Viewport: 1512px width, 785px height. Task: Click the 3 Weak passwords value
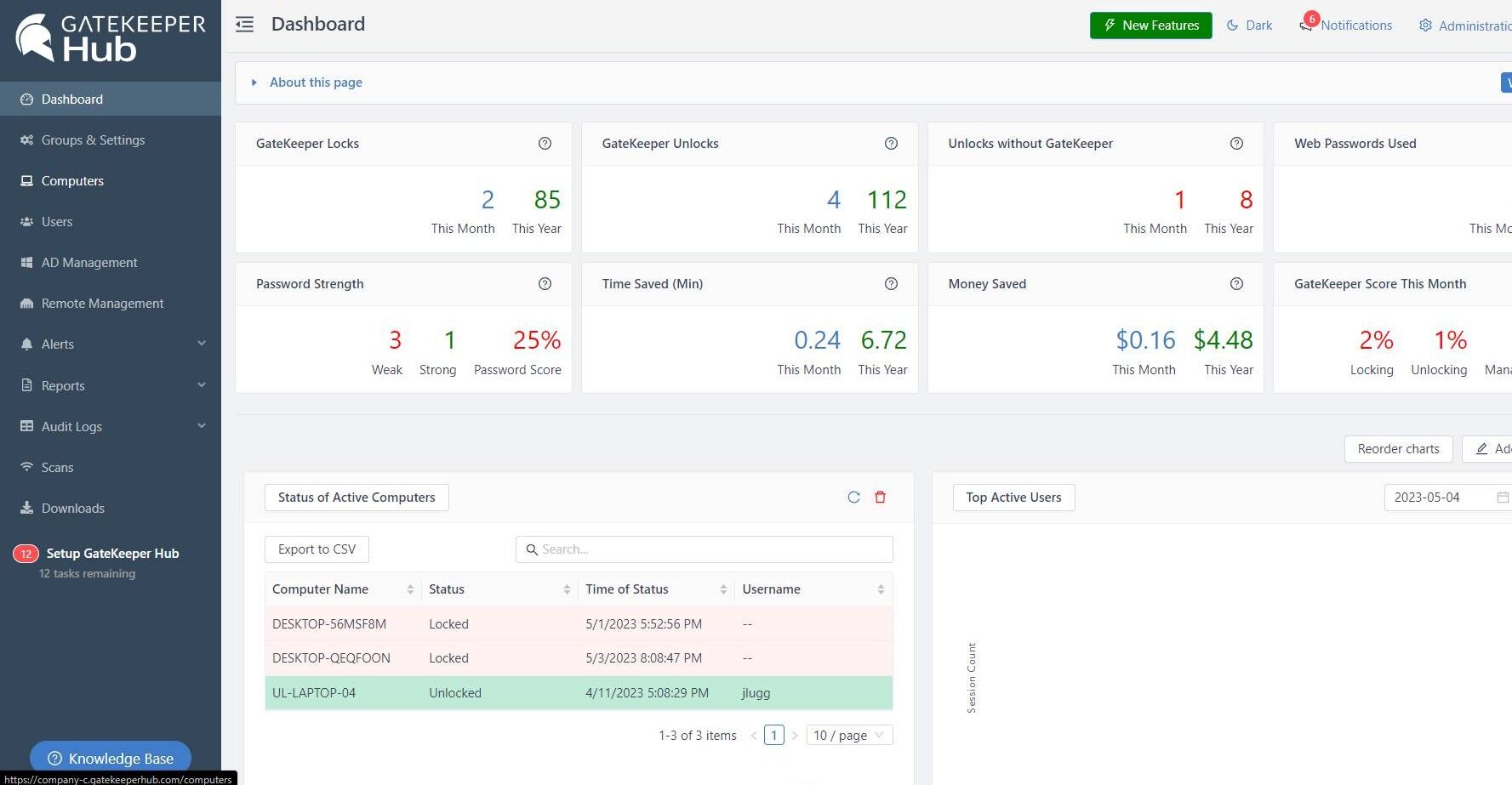click(395, 340)
